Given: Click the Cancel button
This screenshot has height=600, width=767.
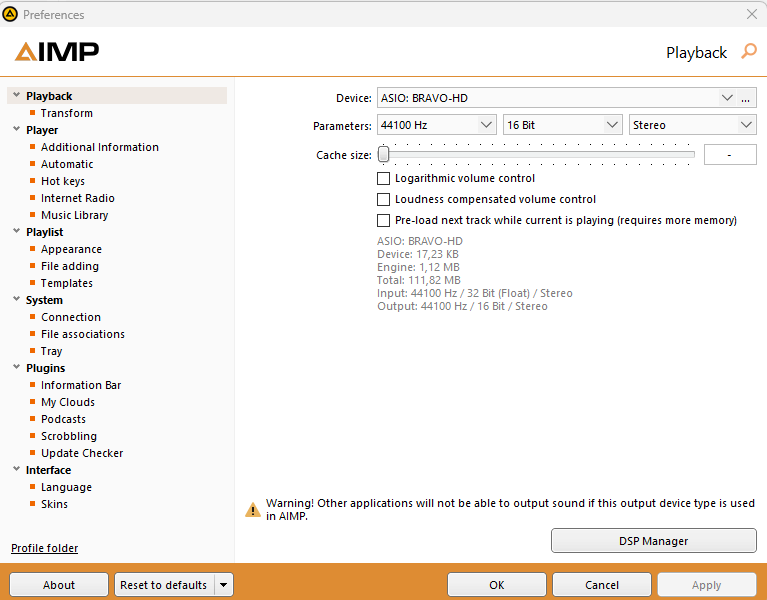Looking at the screenshot, I should click(602, 585).
